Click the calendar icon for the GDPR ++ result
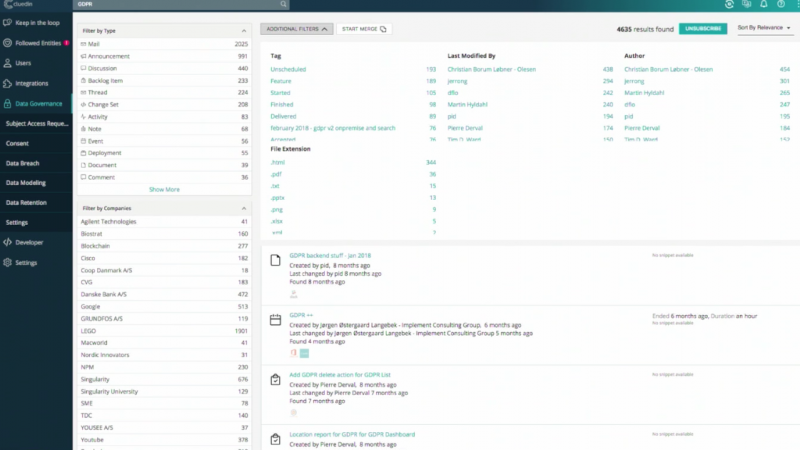This screenshot has height=450, width=800. pos(276,320)
